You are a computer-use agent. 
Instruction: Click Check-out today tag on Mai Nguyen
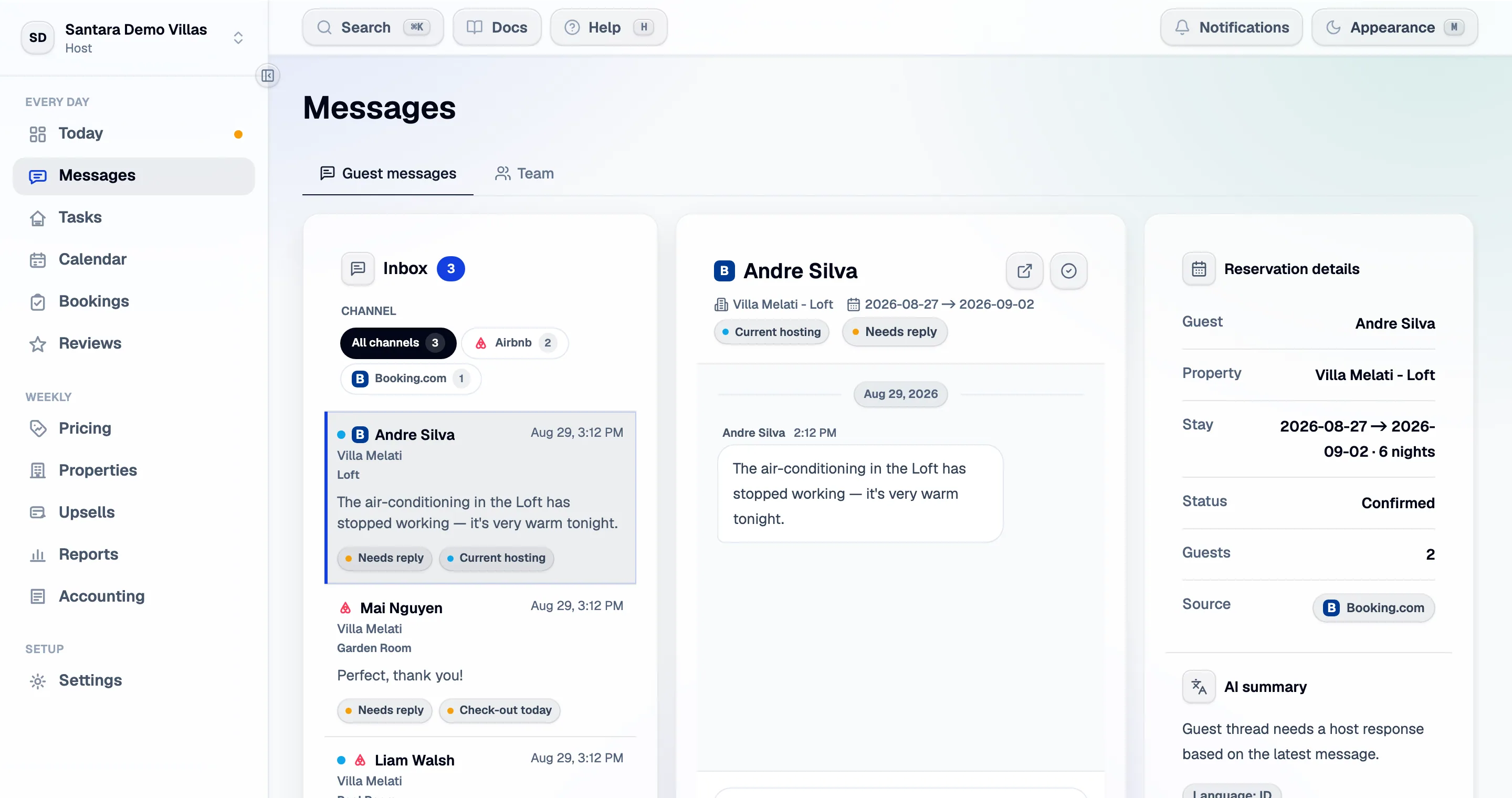click(499, 710)
